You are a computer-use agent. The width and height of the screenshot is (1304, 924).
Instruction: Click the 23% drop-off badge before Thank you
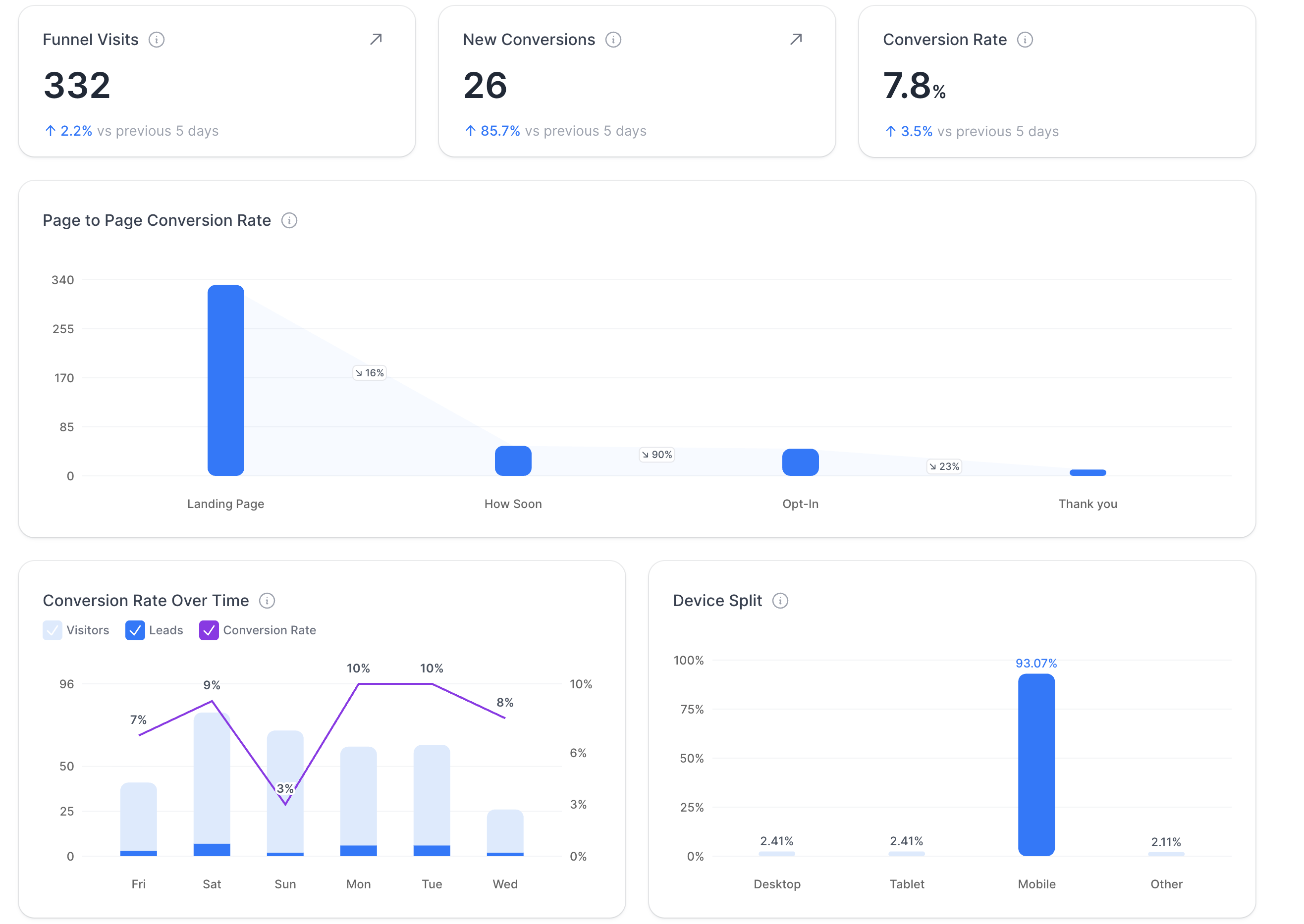click(x=944, y=466)
